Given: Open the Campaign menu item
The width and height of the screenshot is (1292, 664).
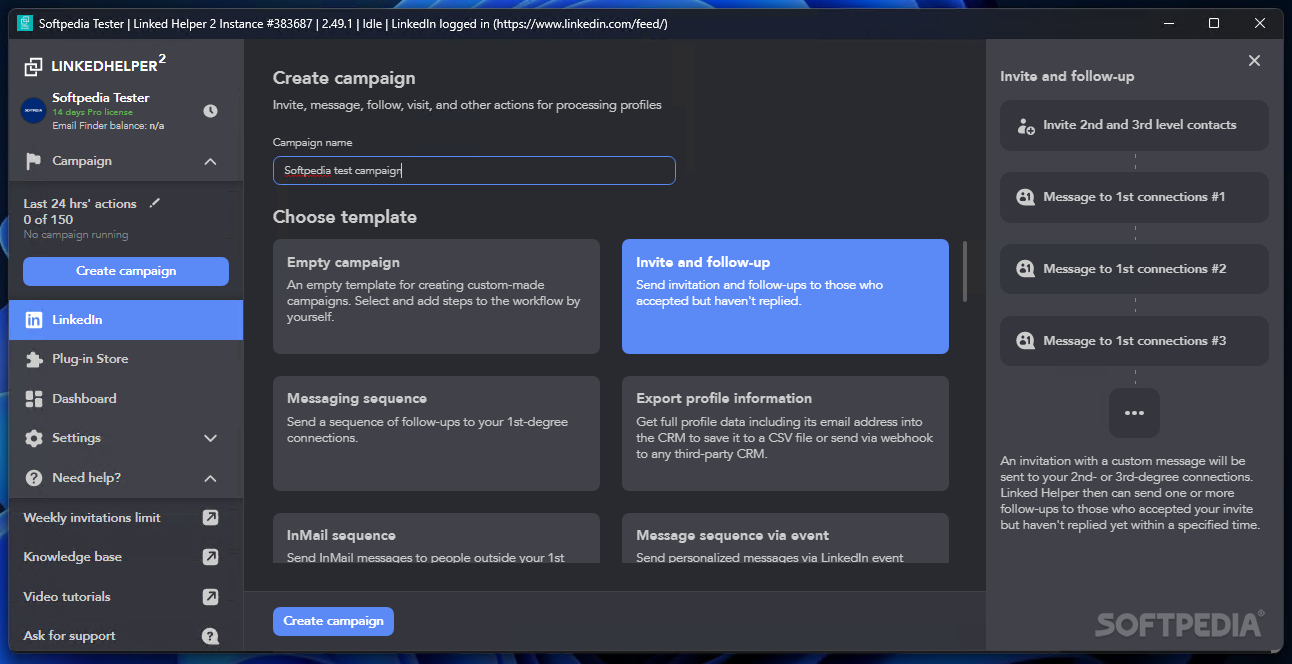Looking at the screenshot, I should [126, 161].
